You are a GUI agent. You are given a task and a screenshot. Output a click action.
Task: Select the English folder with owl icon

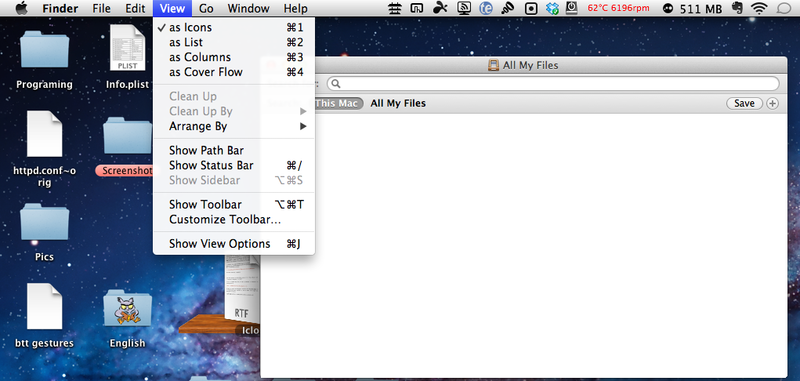pyautogui.click(x=128, y=308)
